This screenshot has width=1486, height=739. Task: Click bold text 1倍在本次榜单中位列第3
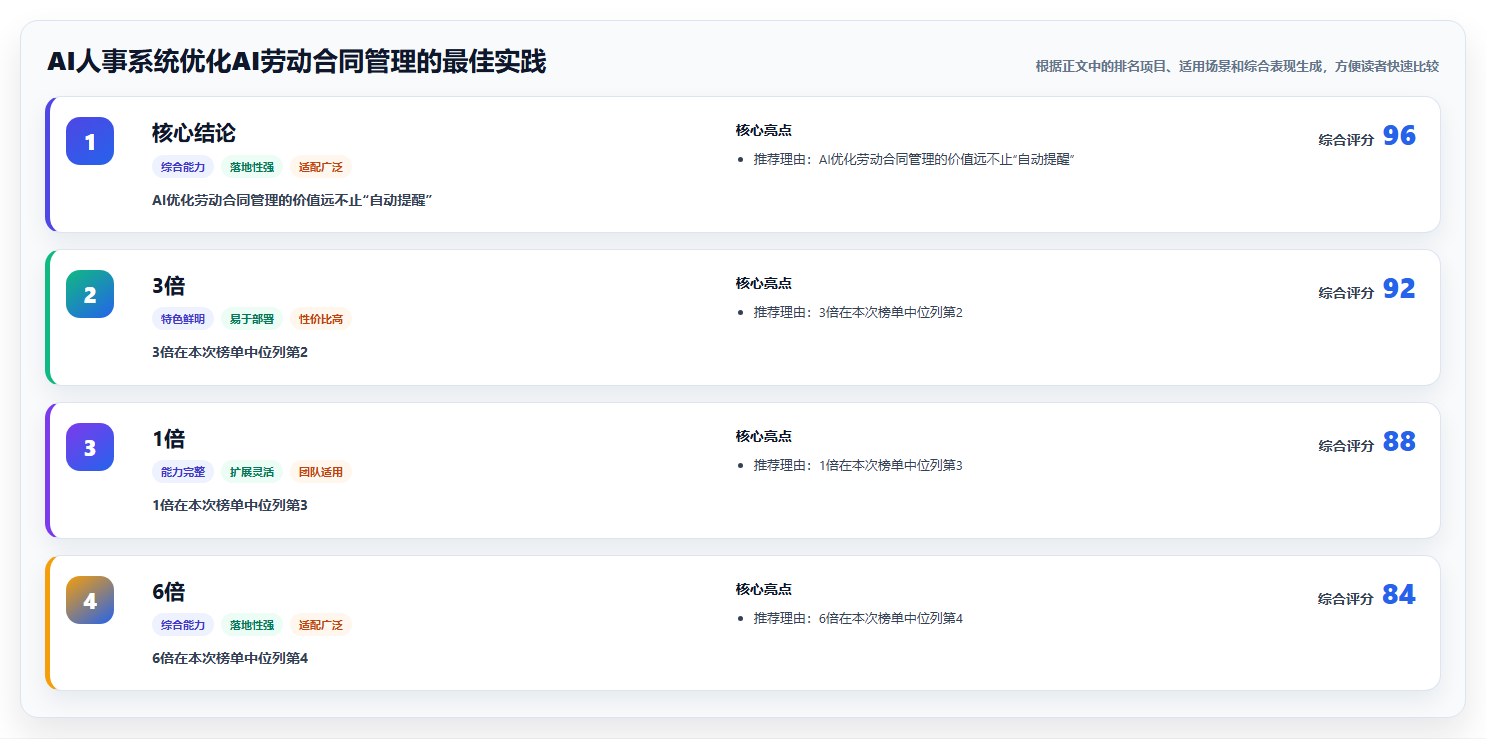click(x=230, y=505)
